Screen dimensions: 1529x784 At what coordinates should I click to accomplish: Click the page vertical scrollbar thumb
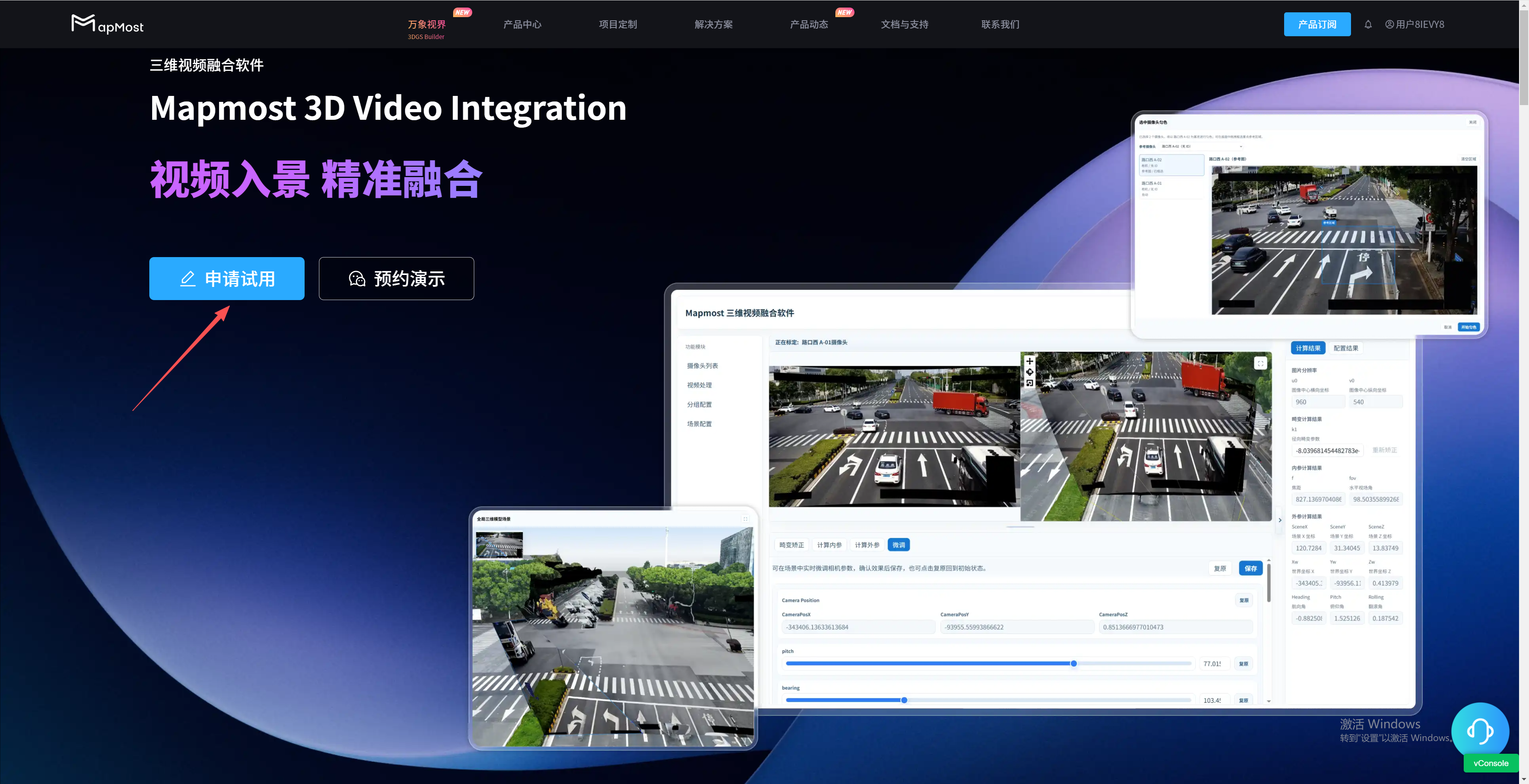tap(1524, 58)
